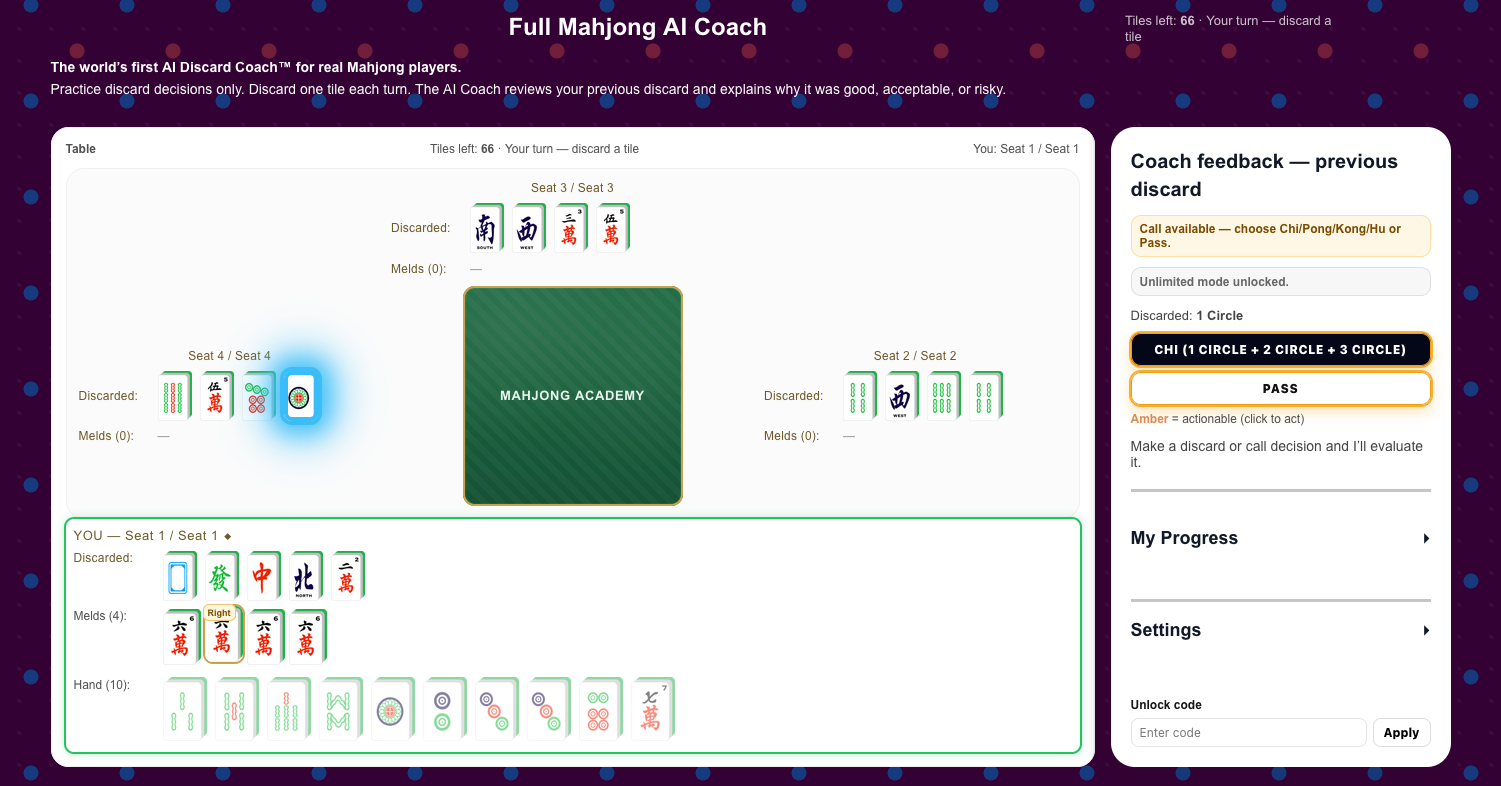Image resolution: width=1501 pixels, height=786 pixels.
Task: Discard the 2 Circle tile from hand
Action: [x=444, y=709]
